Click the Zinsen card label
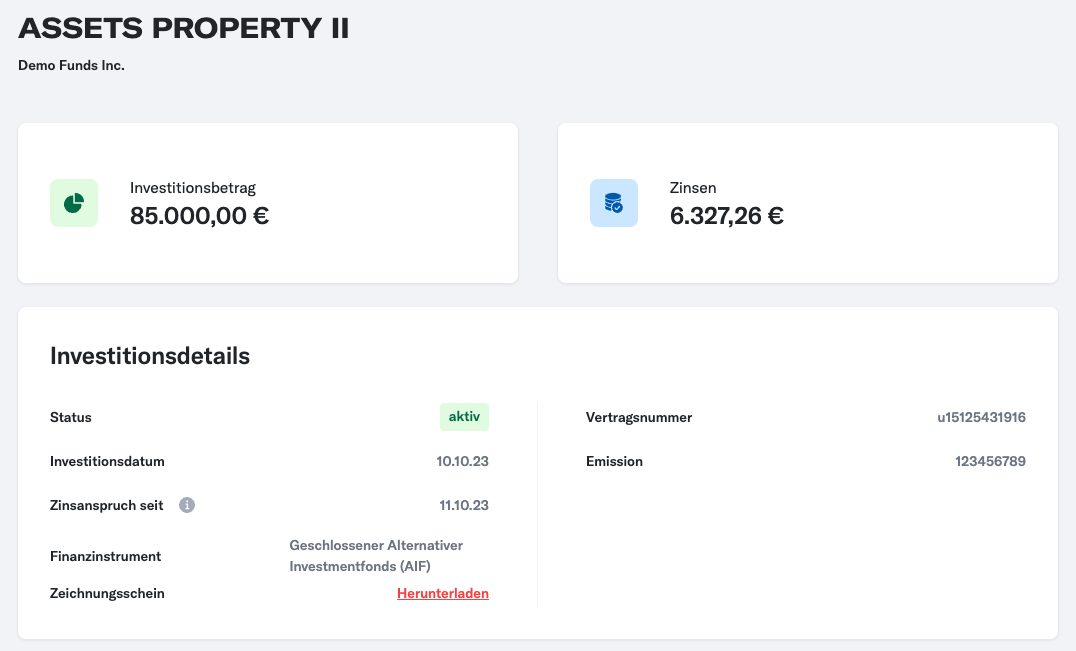This screenshot has width=1076, height=651. point(693,188)
